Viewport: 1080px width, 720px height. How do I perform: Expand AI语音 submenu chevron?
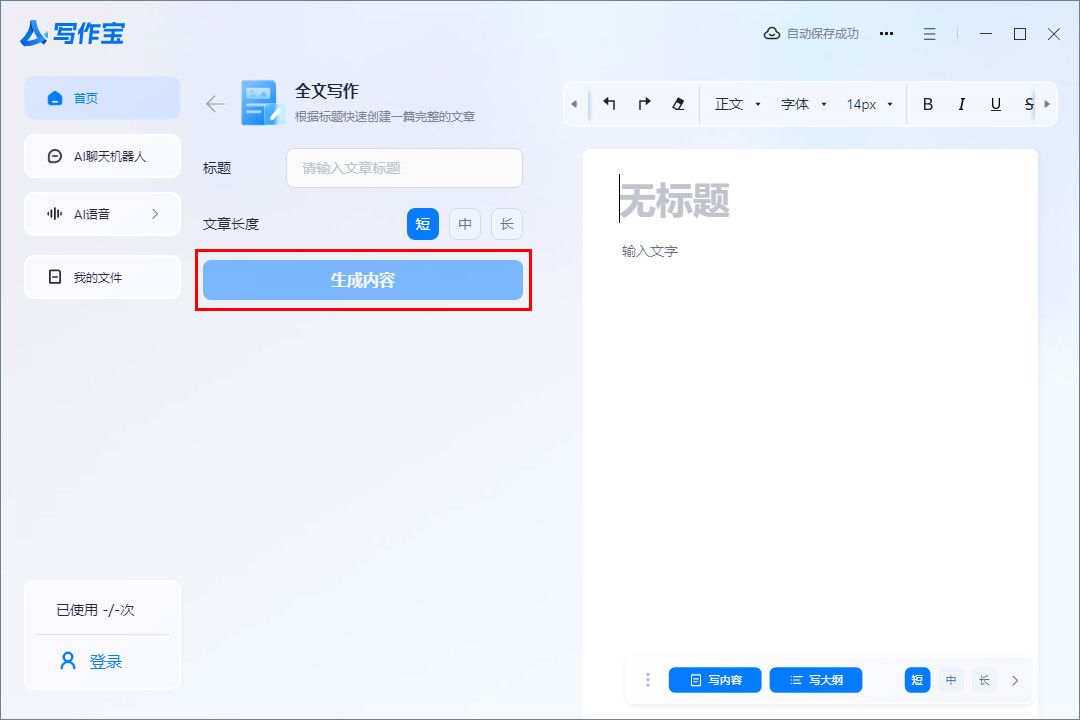click(x=155, y=214)
